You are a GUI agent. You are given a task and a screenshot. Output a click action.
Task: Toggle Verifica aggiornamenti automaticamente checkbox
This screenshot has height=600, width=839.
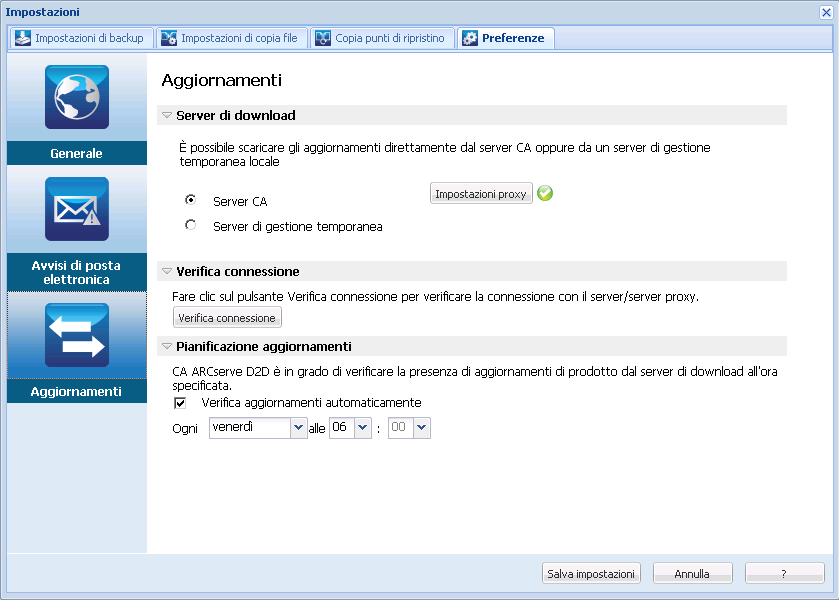(x=180, y=403)
